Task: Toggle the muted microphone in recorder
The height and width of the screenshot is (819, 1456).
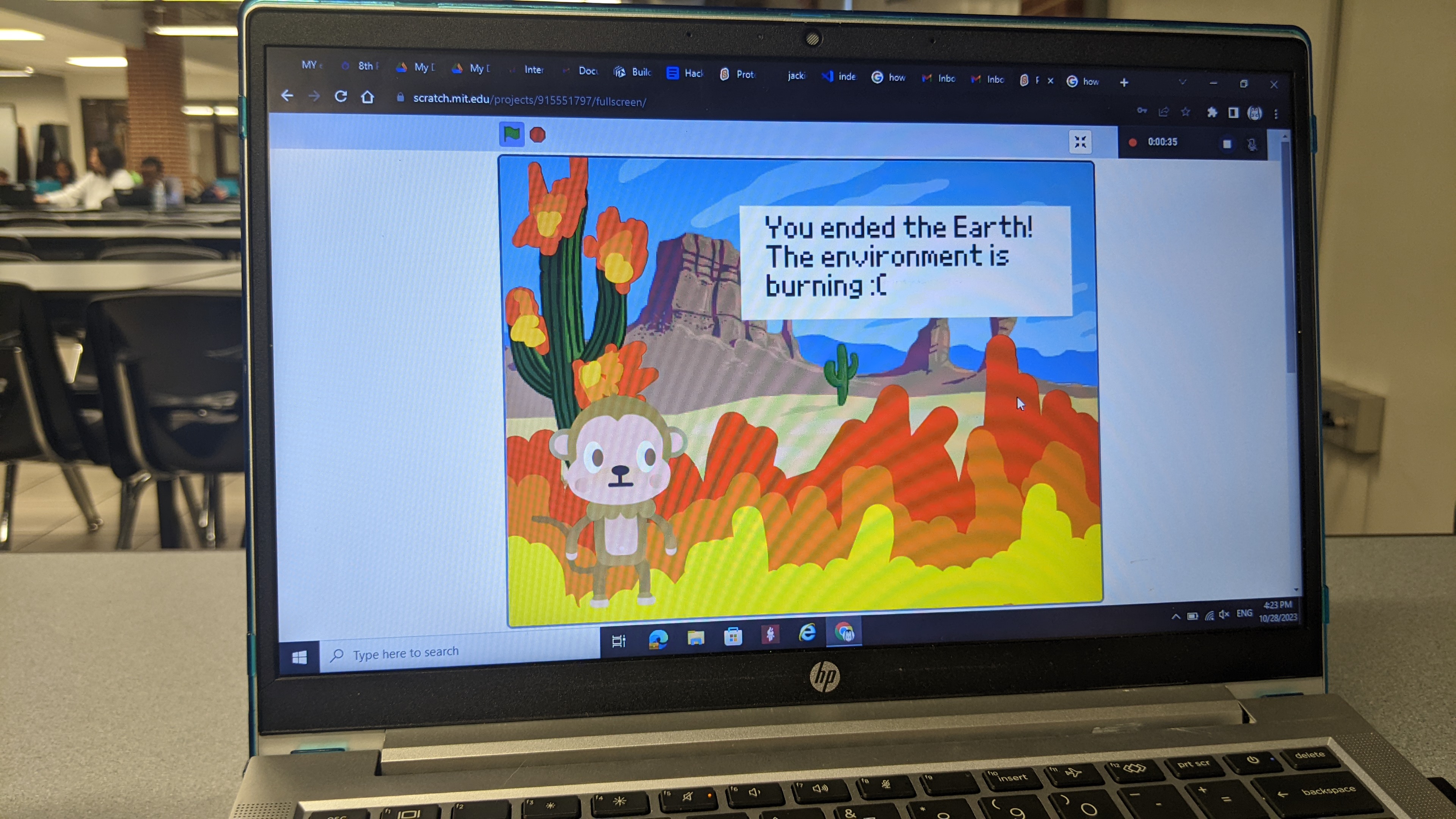Action: click(x=1252, y=145)
